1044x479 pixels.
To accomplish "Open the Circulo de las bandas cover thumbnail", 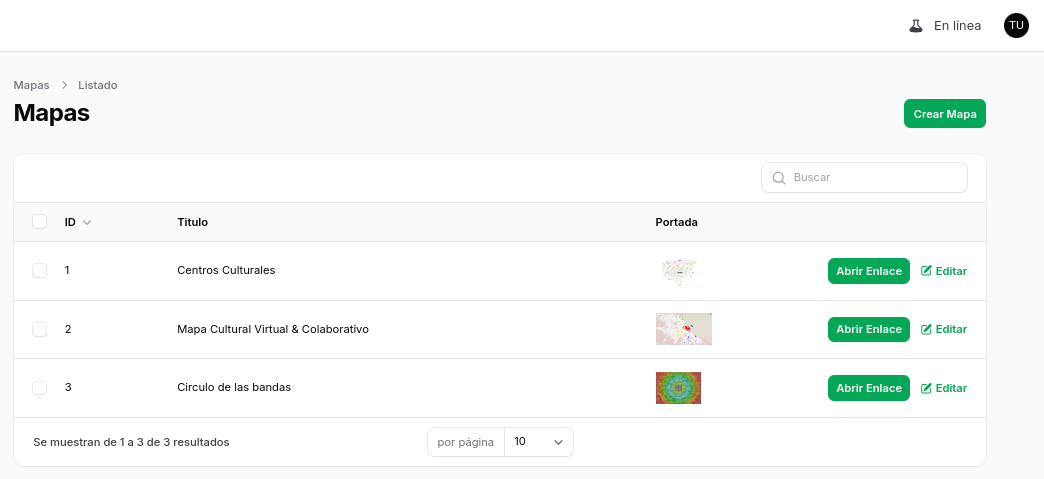I will (x=678, y=388).
